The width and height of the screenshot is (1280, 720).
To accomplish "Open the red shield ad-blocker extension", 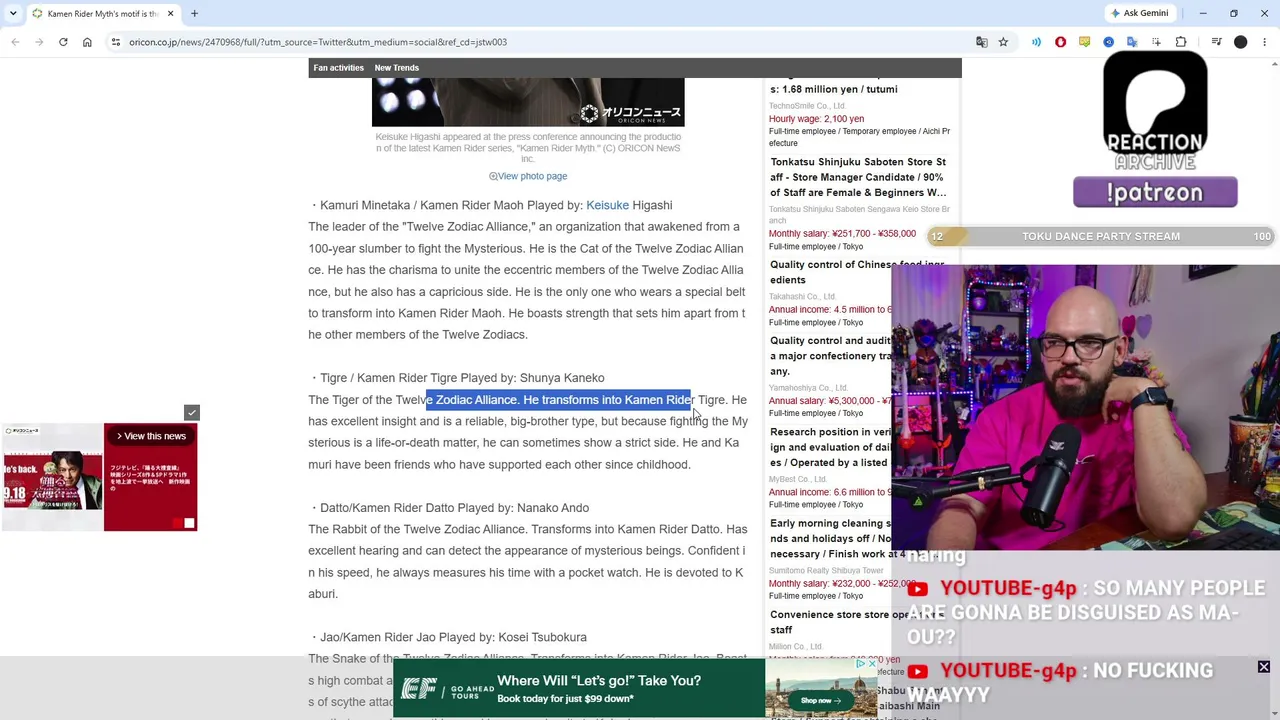I will tap(1060, 42).
